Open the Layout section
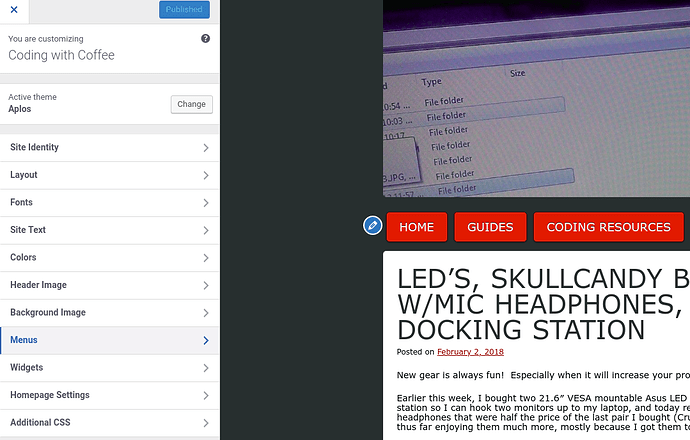The width and height of the screenshot is (690, 440). click(110, 175)
